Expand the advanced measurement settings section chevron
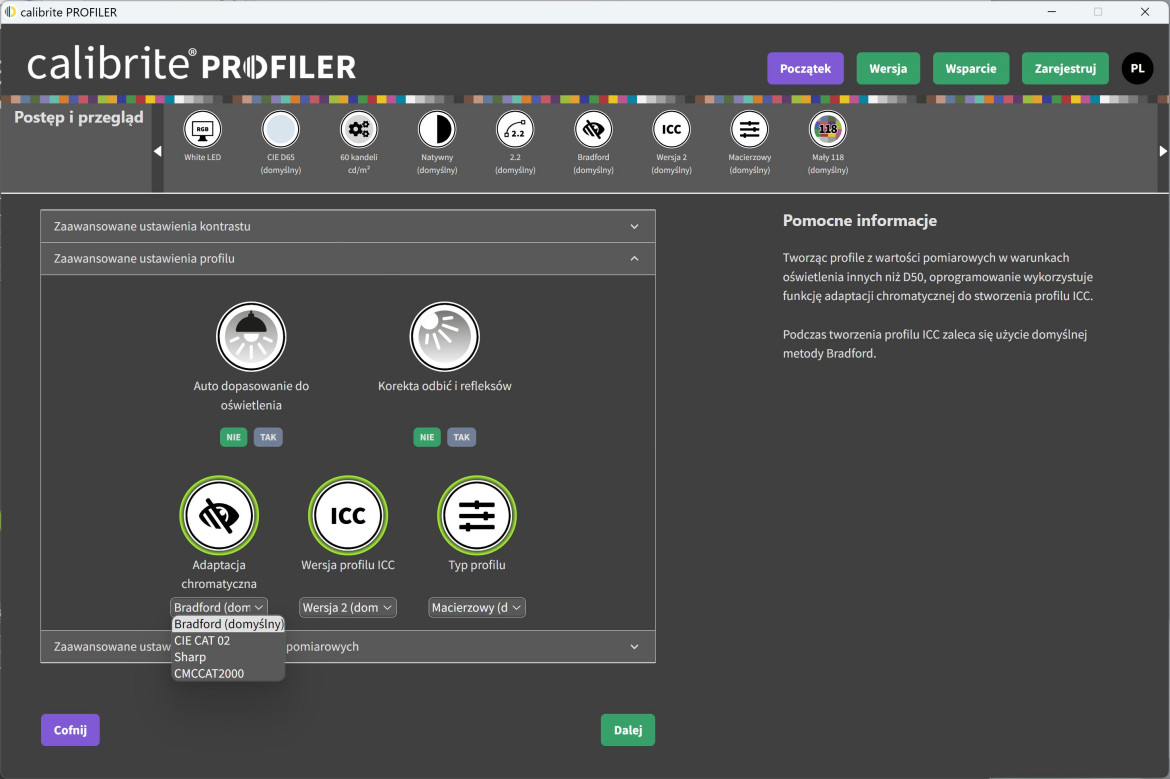The image size is (1170, 779). pyautogui.click(x=634, y=647)
